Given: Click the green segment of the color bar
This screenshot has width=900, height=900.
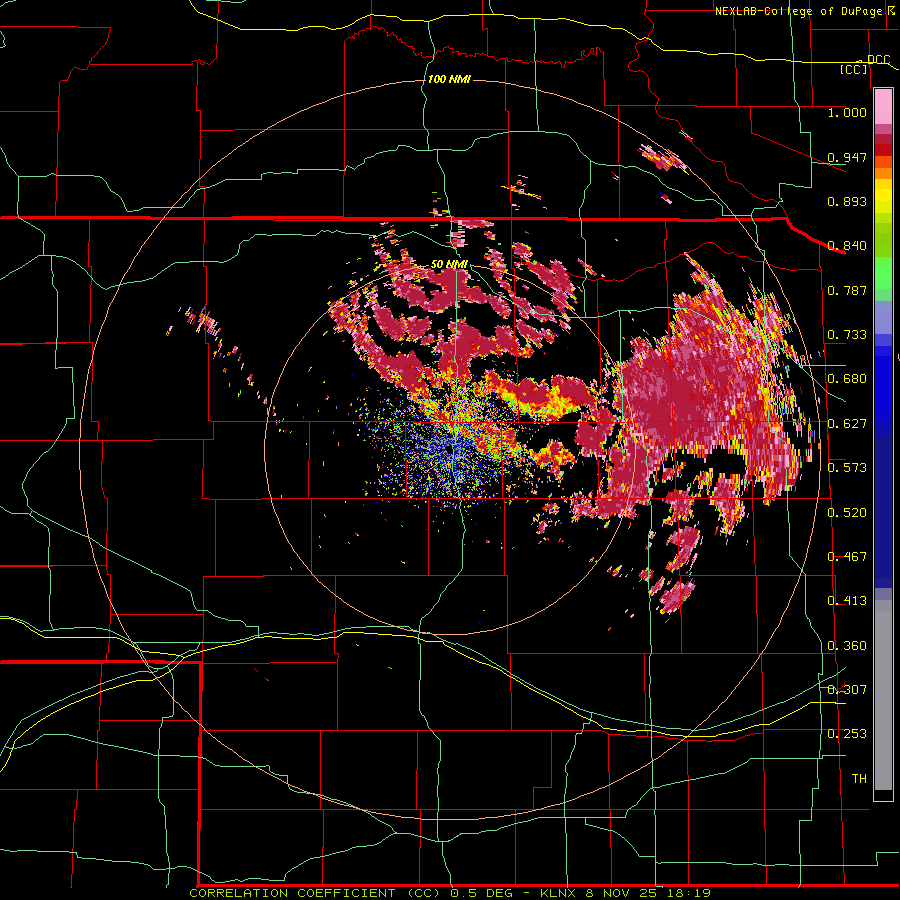Looking at the screenshot, I should point(883,273).
